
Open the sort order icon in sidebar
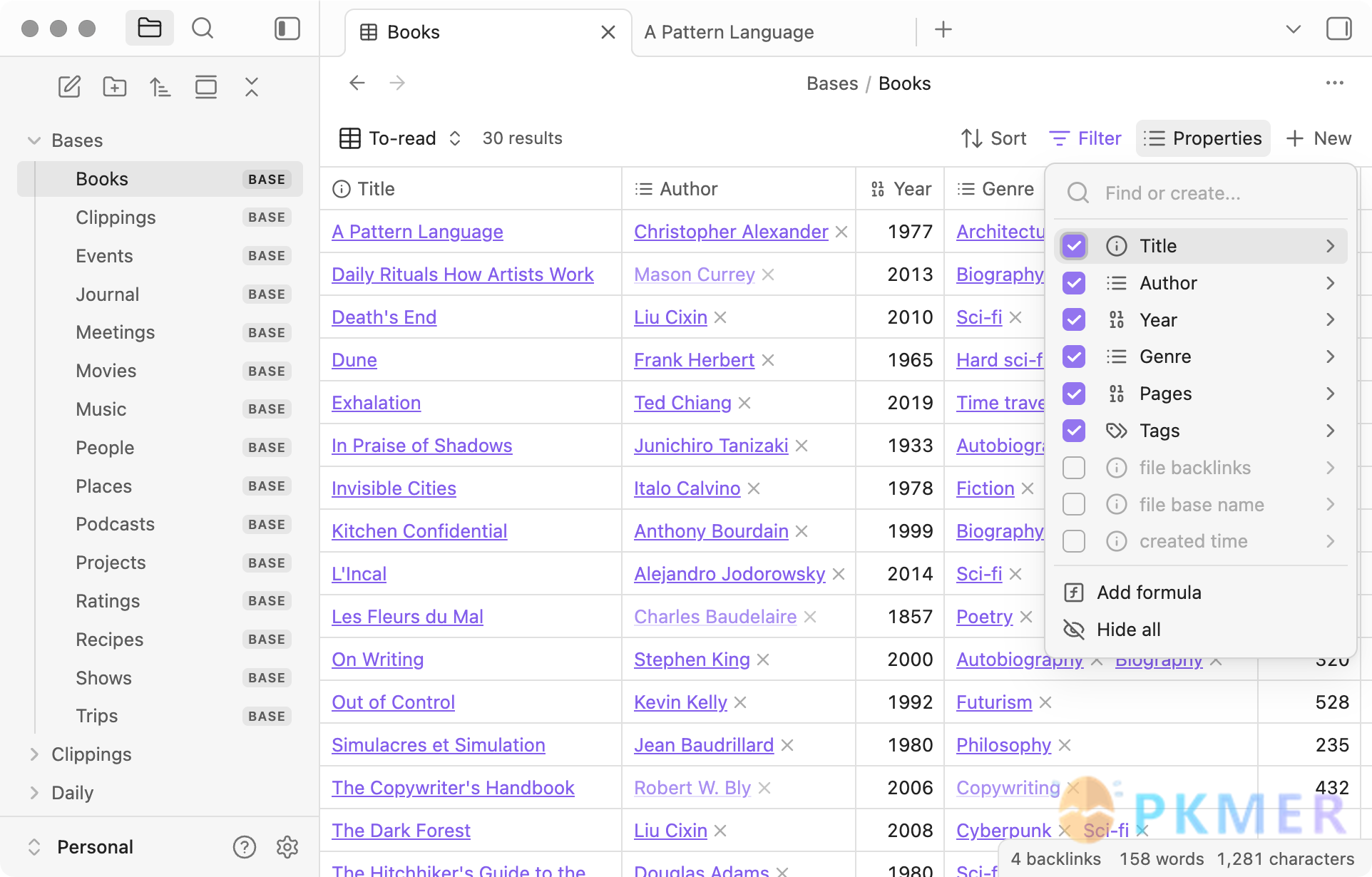pos(160,87)
